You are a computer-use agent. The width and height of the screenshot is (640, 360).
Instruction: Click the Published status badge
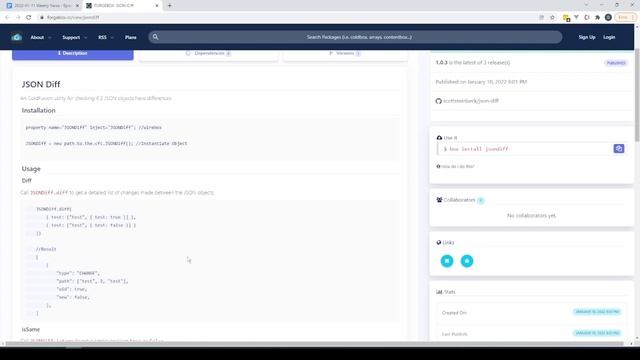pos(616,63)
